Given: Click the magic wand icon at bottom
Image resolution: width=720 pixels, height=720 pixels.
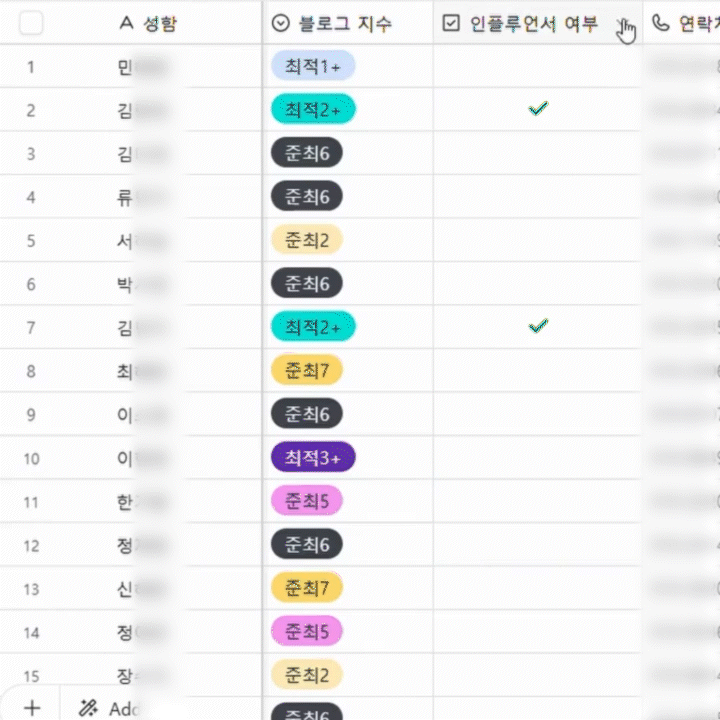Looking at the screenshot, I should coord(88,708).
